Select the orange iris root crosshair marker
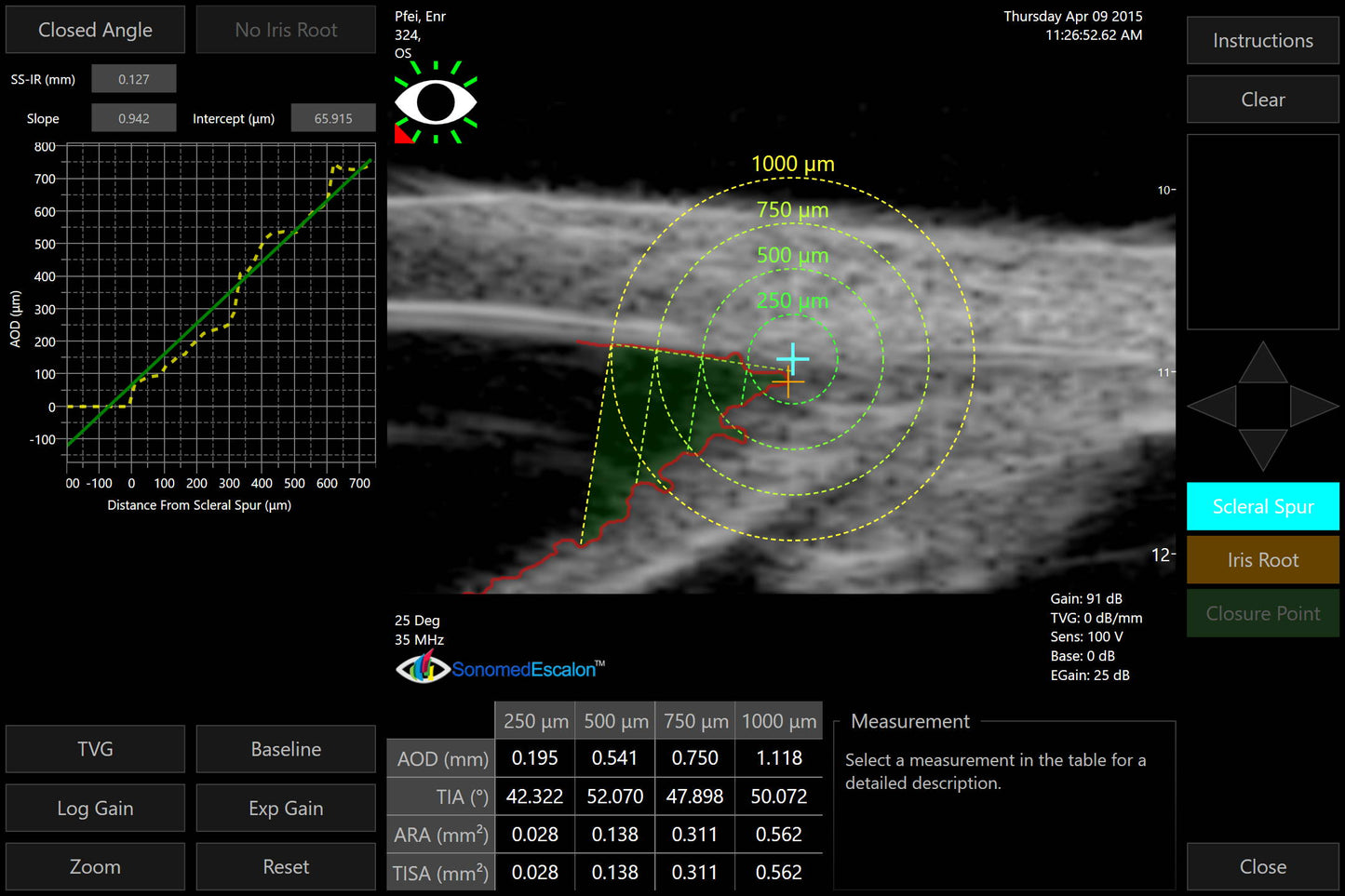This screenshot has height=896, width=1345. click(x=787, y=381)
